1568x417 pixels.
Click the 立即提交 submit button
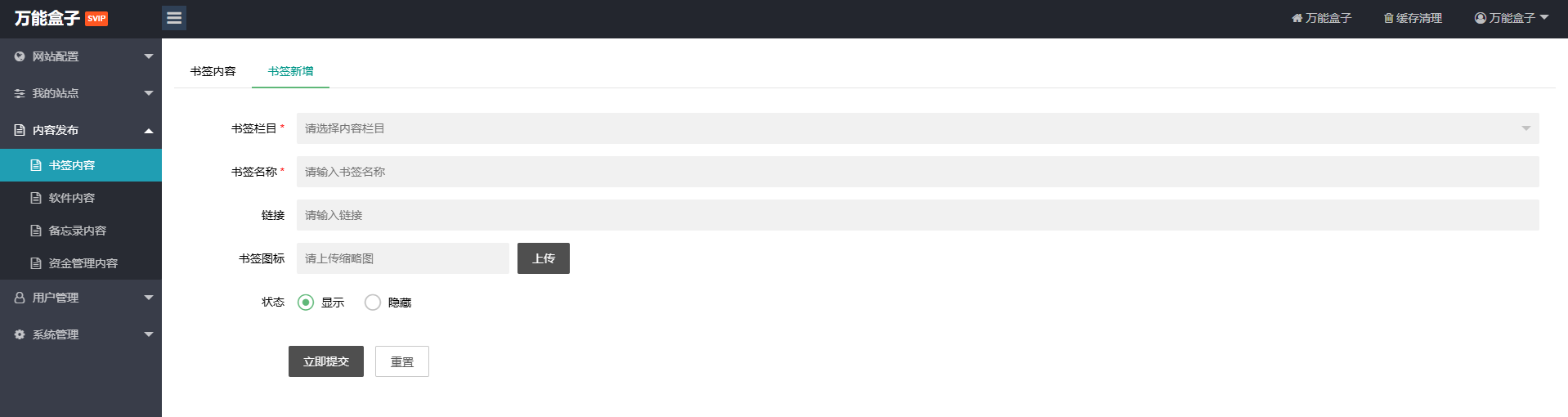point(326,361)
